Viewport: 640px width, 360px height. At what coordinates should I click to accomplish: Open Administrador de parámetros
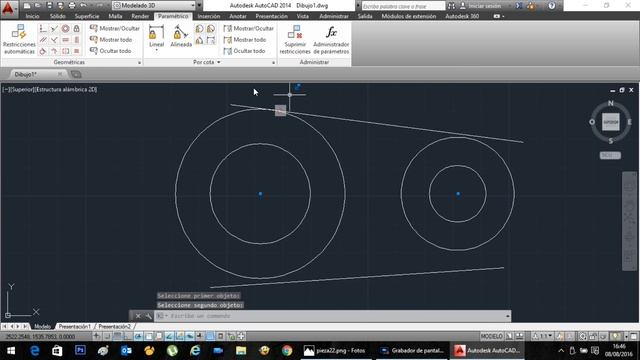pyautogui.click(x=331, y=39)
